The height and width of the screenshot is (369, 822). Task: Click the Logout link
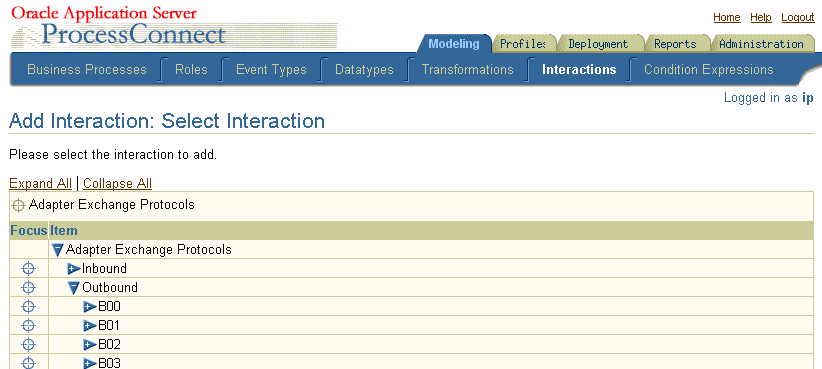[798, 18]
